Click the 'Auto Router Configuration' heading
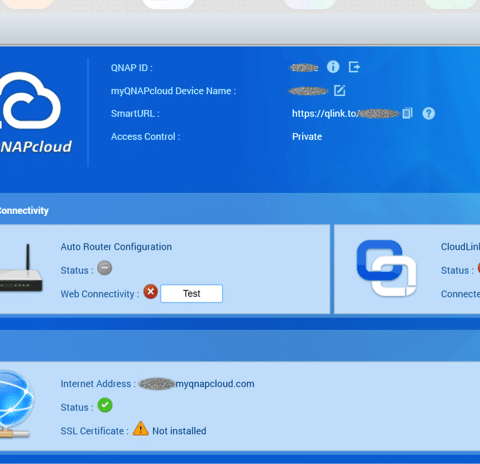The image size is (480, 464). tap(116, 247)
